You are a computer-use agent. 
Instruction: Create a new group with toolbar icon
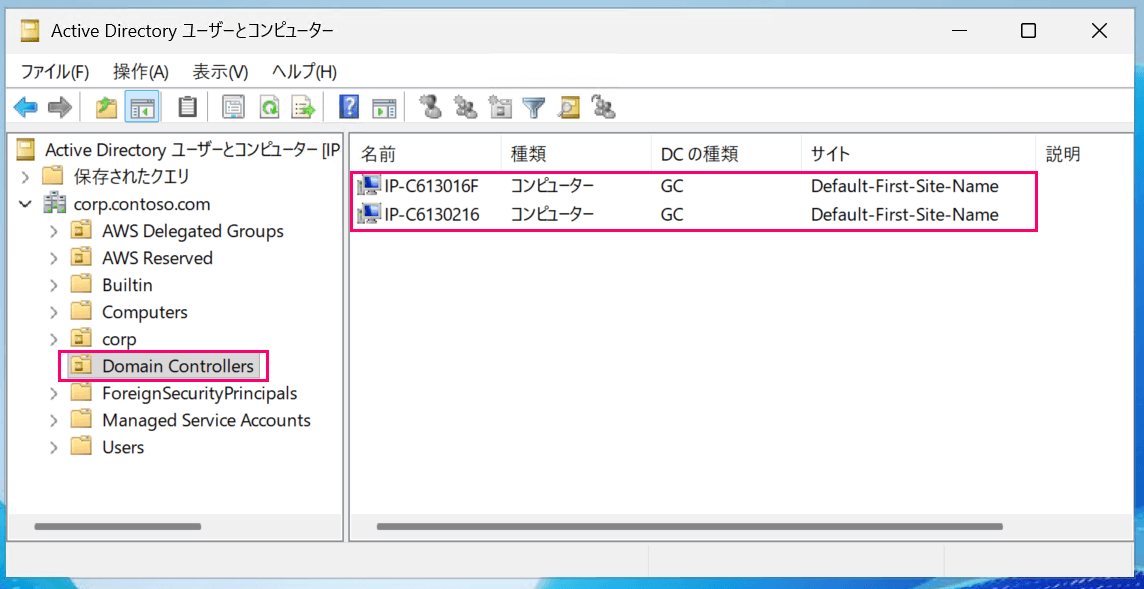(x=465, y=108)
